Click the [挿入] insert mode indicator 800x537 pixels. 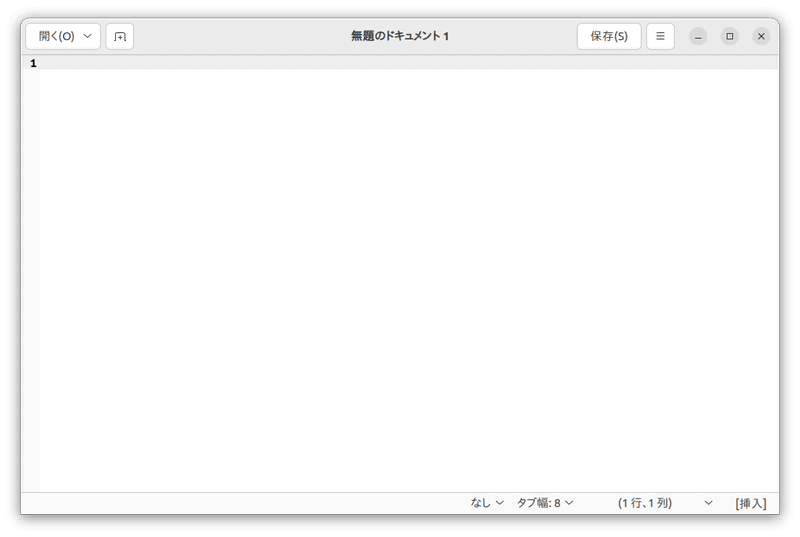[751, 503]
